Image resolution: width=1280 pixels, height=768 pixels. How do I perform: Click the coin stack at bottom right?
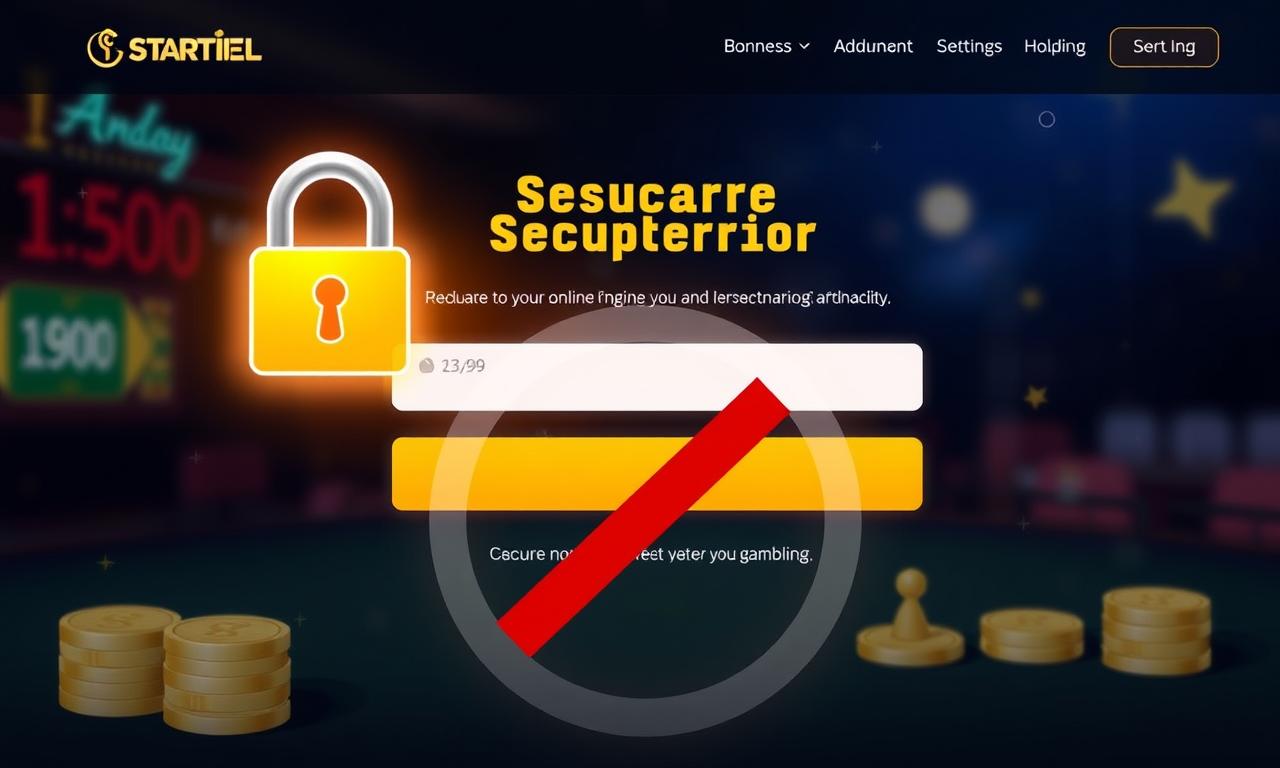(x=1156, y=630)
